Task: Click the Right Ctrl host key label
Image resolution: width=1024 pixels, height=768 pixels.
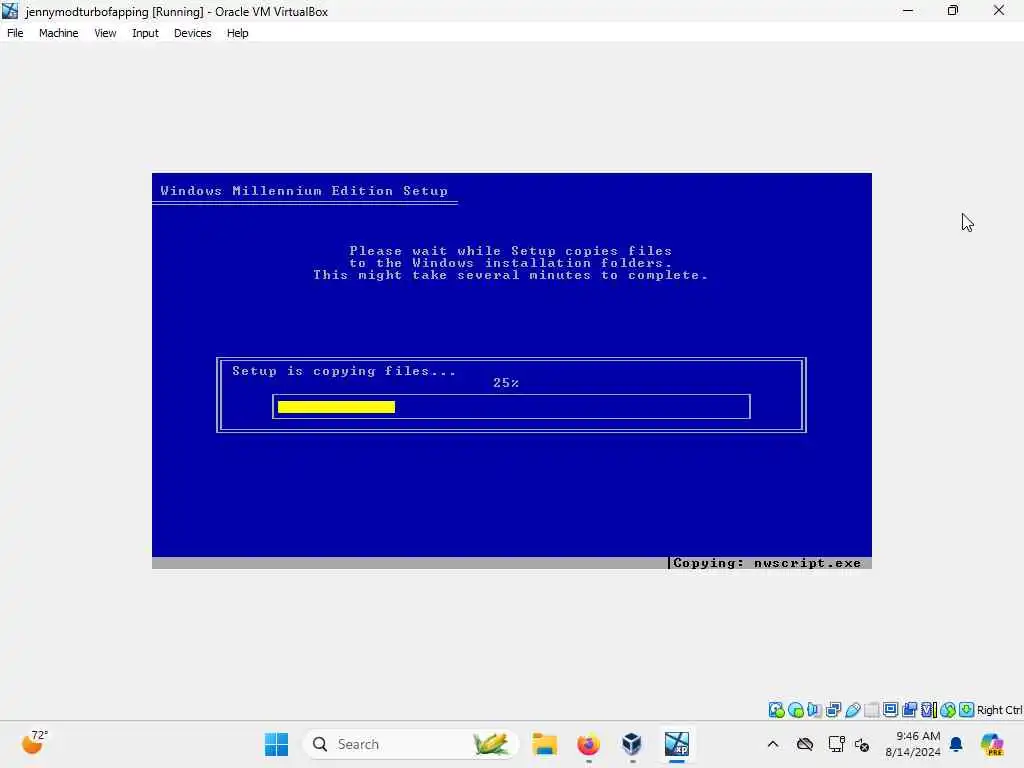Action: tap(999, 710)
